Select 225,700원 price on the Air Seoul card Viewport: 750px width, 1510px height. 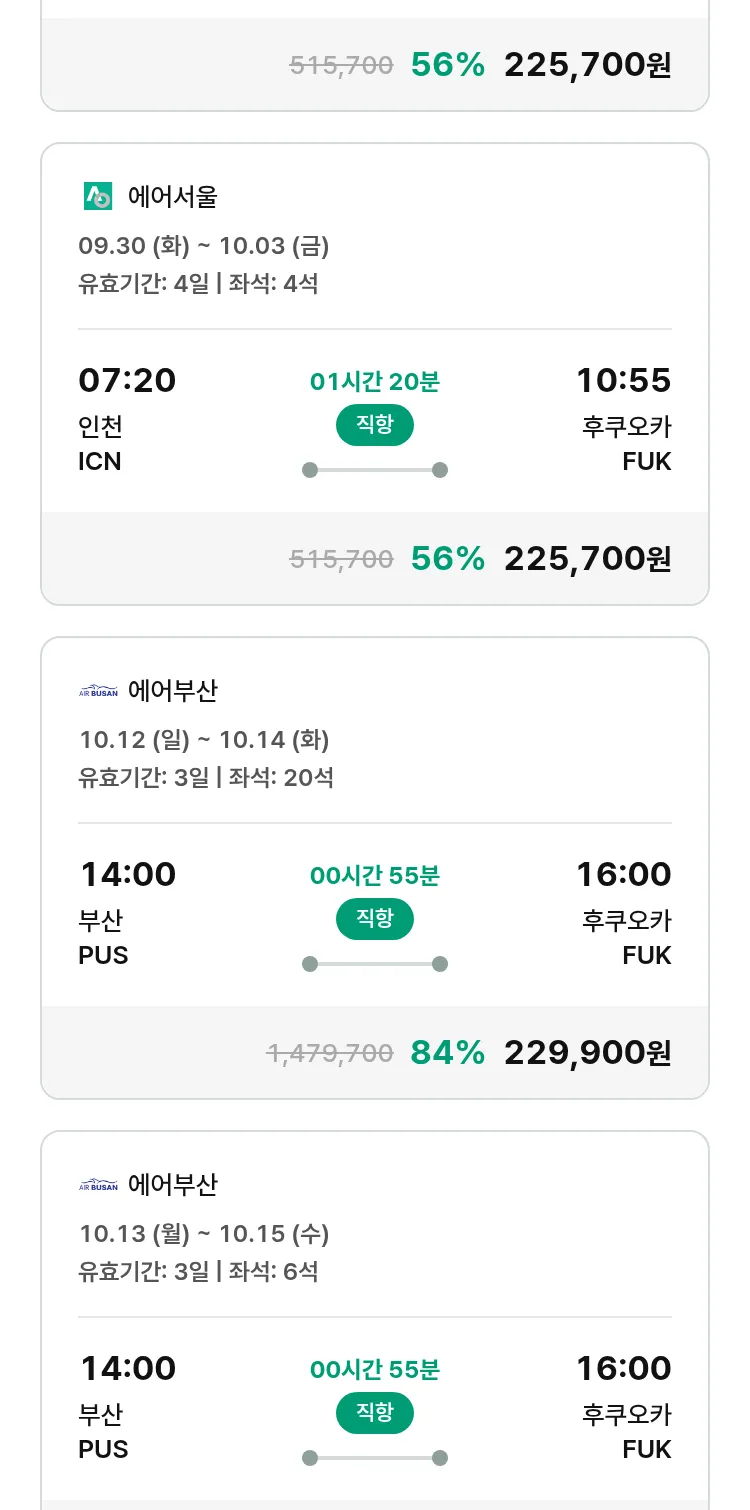pos(587,558)
